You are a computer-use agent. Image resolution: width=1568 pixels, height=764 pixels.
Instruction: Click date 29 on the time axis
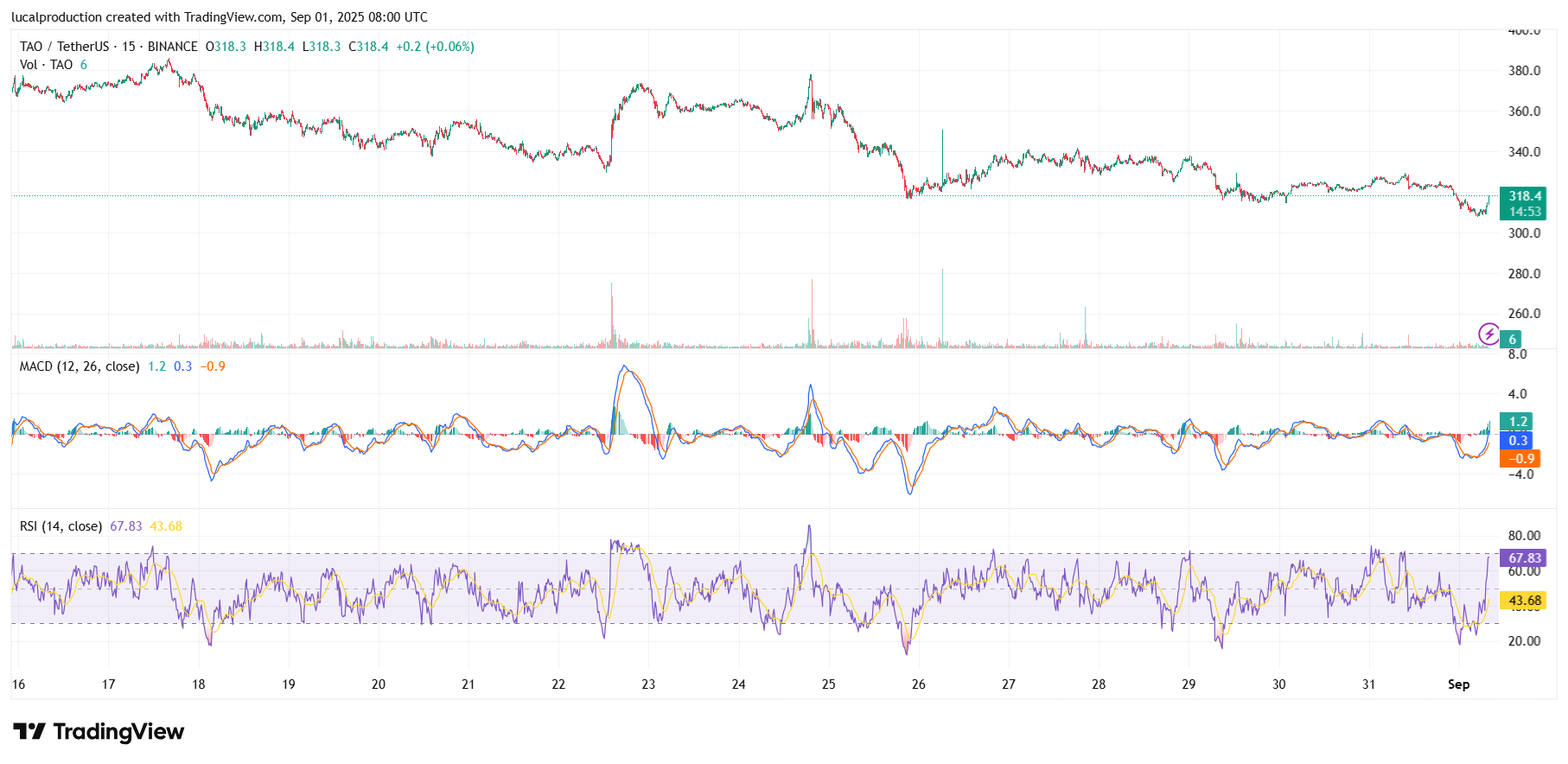click(x=1189, y=684)
